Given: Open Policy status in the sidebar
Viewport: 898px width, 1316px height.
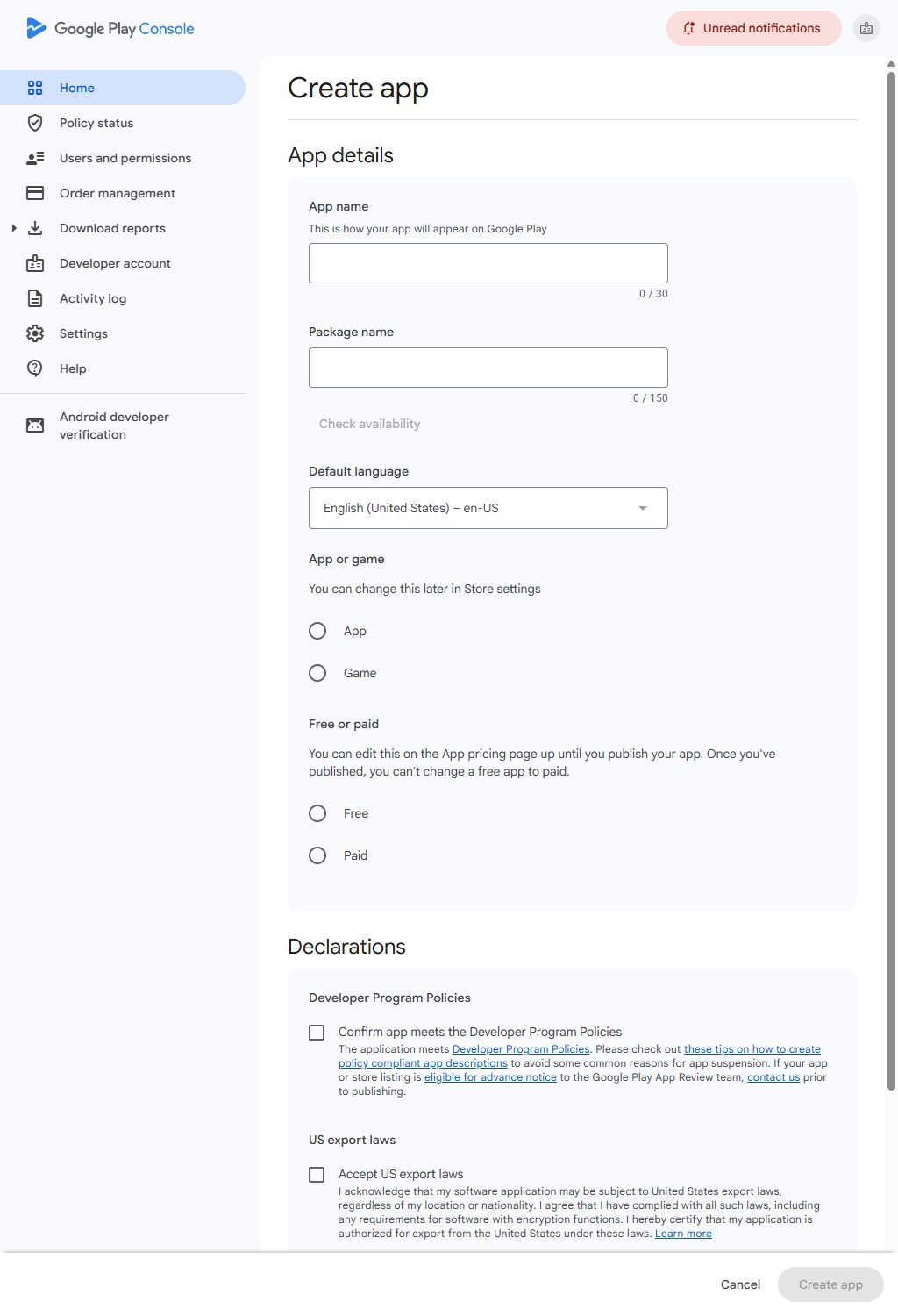Looking at the screenshot, I should [x=123, y=123].
